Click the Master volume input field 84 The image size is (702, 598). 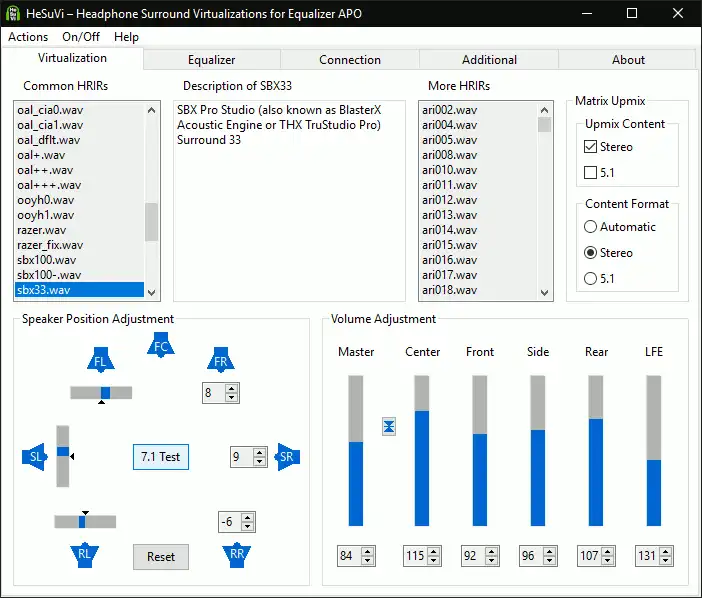coord(350,556)
